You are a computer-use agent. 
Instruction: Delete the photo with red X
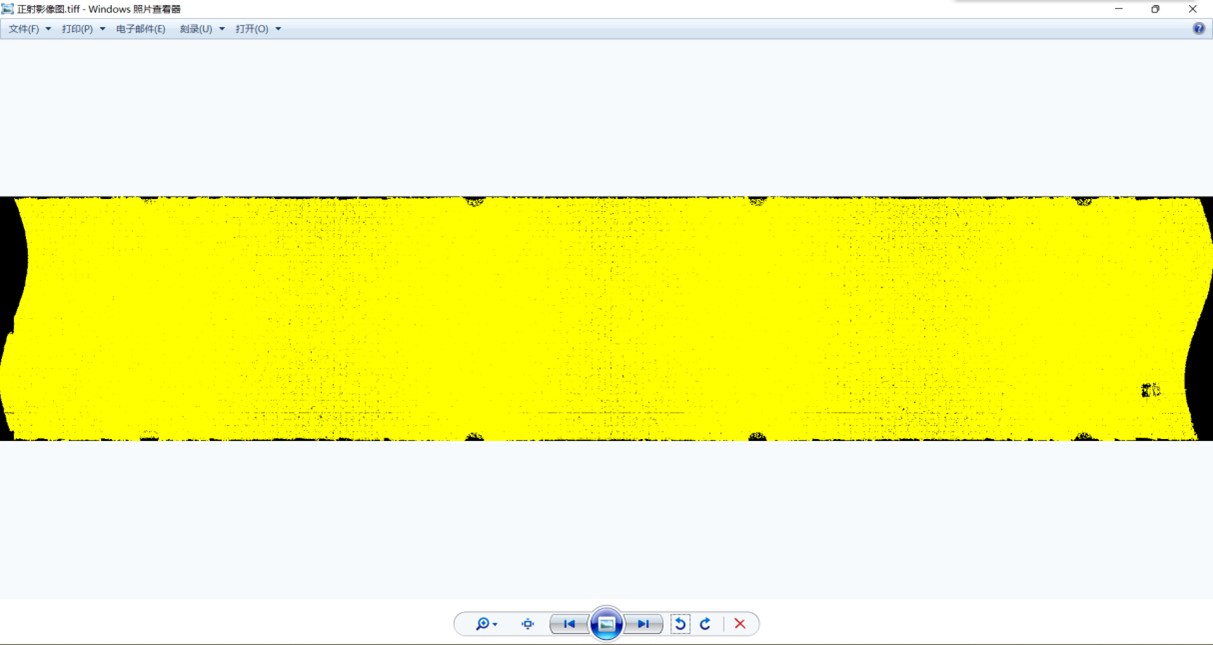click(x=740, y=624)
